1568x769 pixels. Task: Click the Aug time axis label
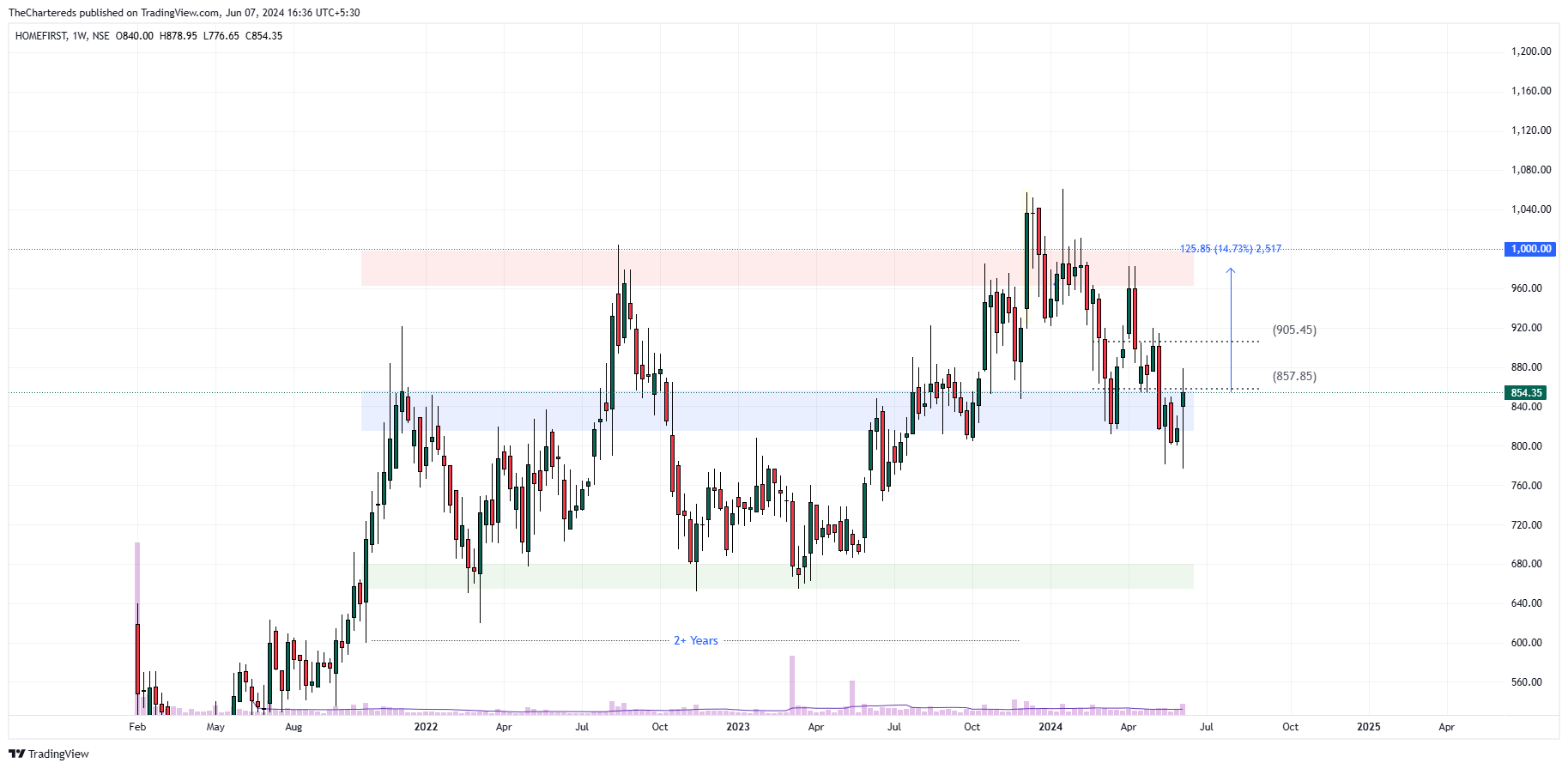pyautogui.click(x=294, y=727)
